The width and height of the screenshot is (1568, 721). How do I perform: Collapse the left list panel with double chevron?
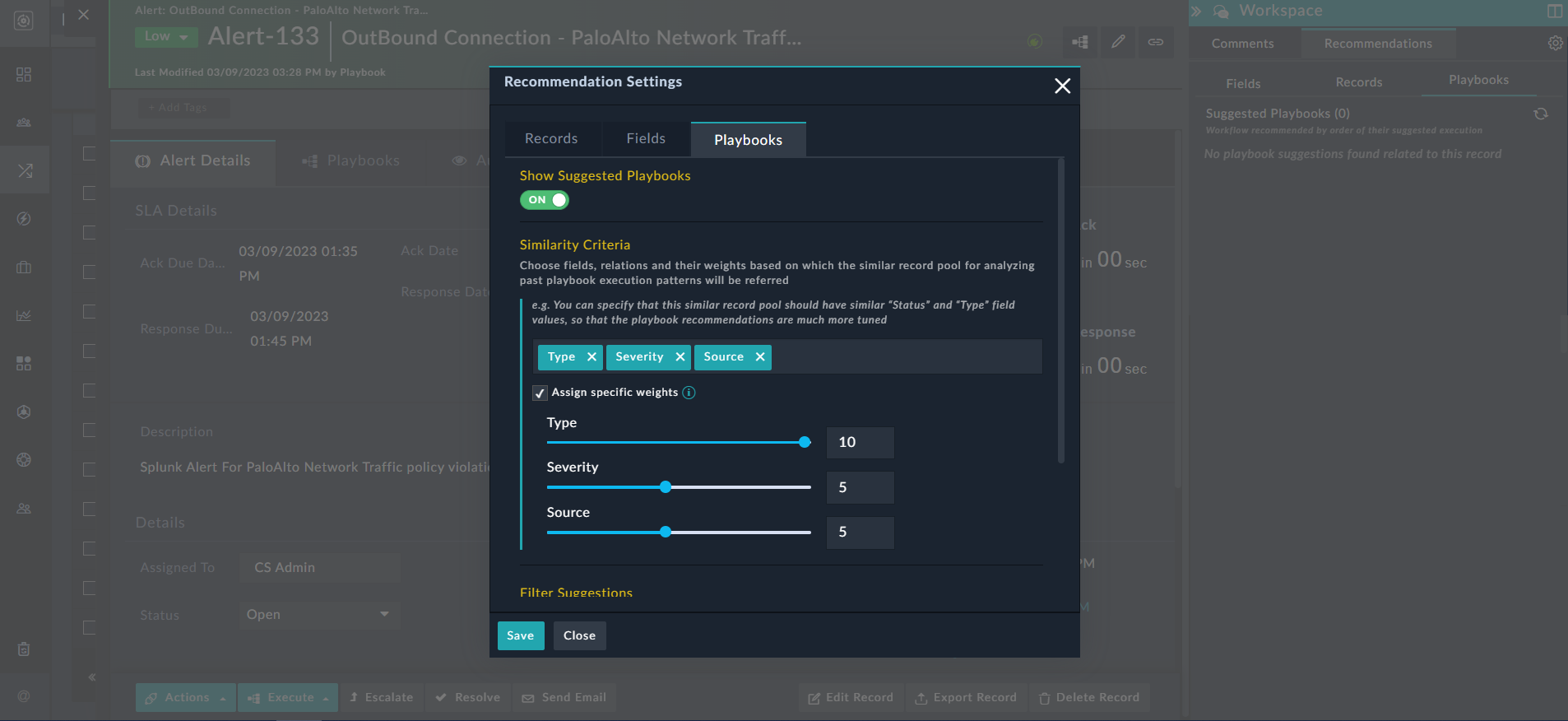(92, 677)
